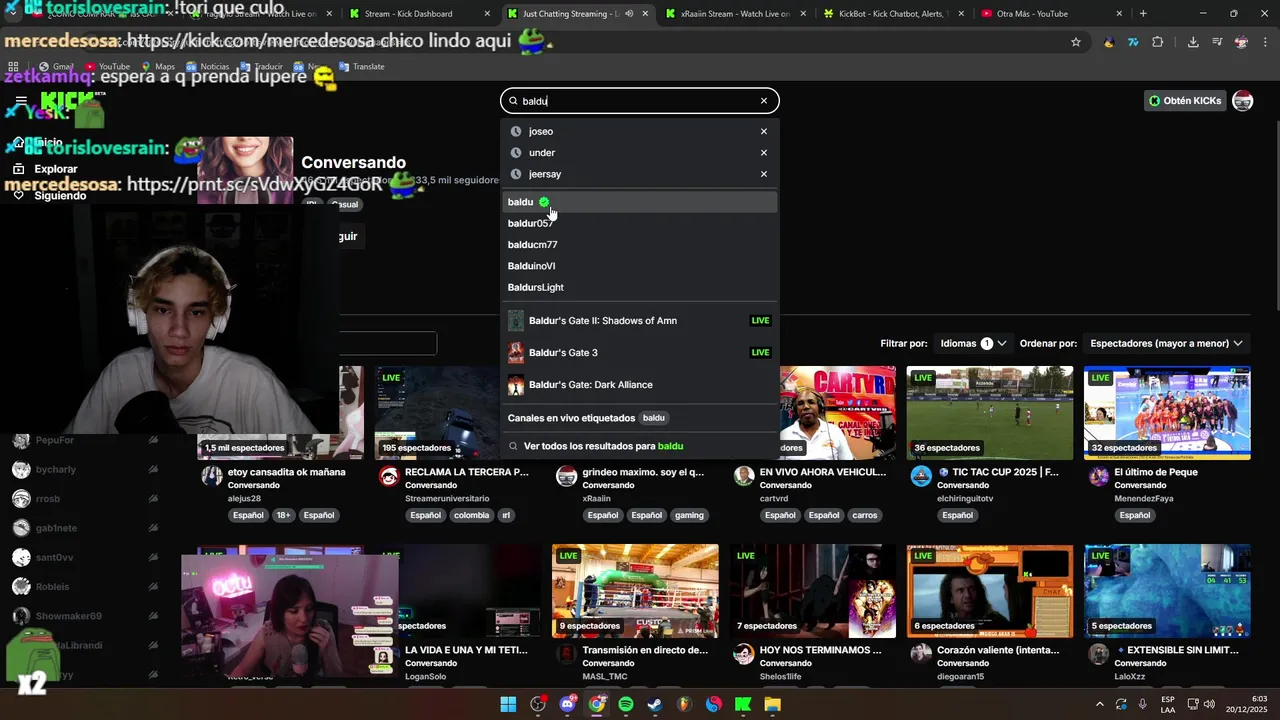Screen dimensions: 1280x720
Task: Bookmark this page with the star icon
Action: point(1076,42)
